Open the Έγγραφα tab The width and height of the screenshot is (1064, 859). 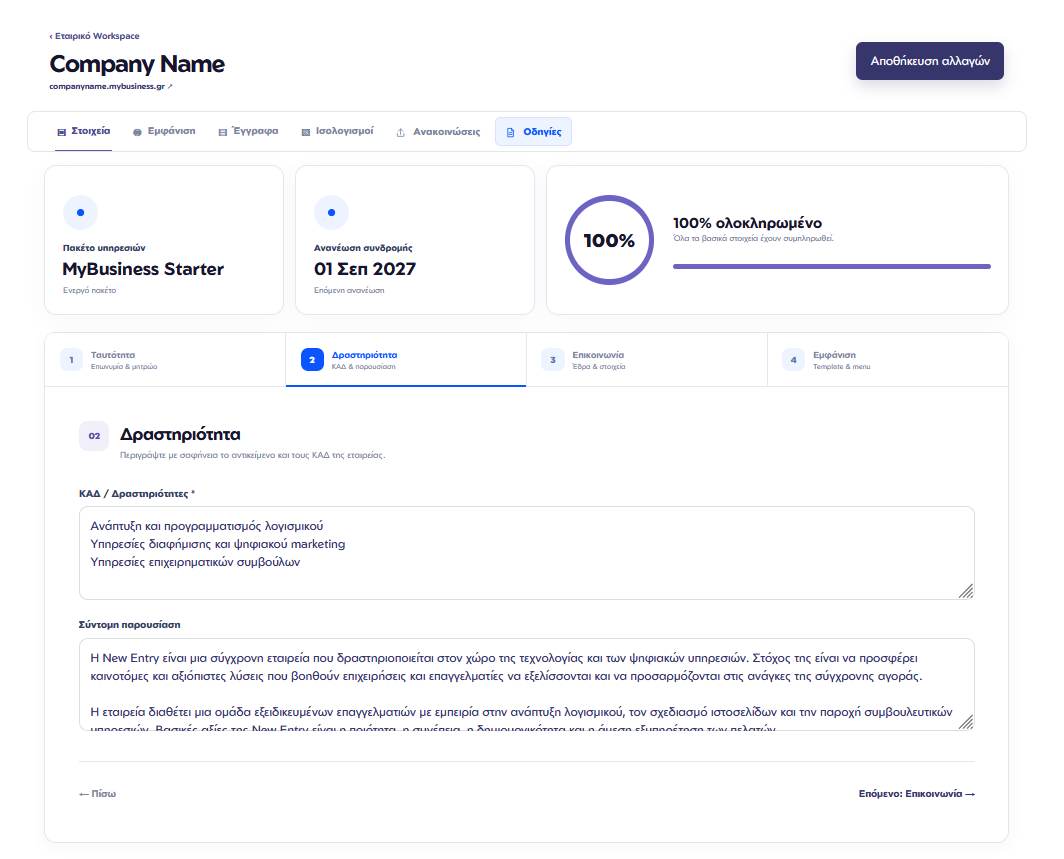coord(248,132)
